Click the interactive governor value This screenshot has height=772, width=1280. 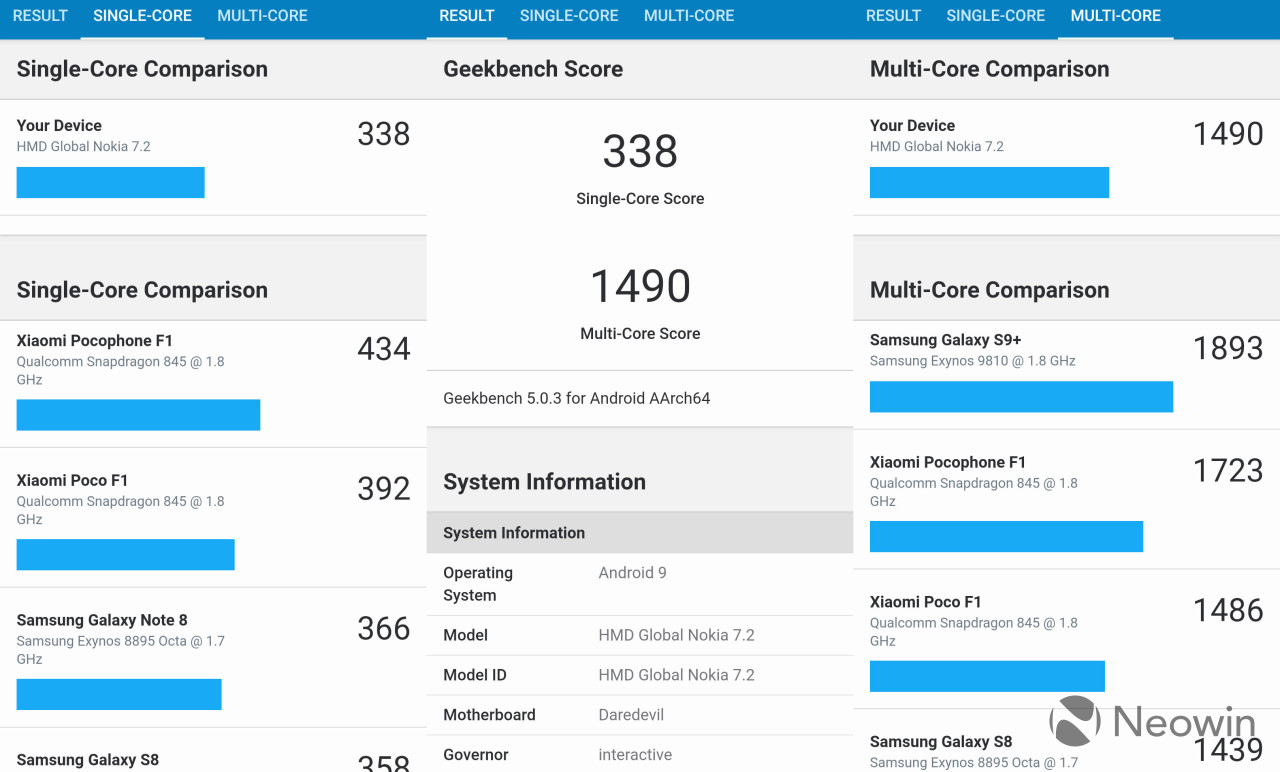(635, 755)
